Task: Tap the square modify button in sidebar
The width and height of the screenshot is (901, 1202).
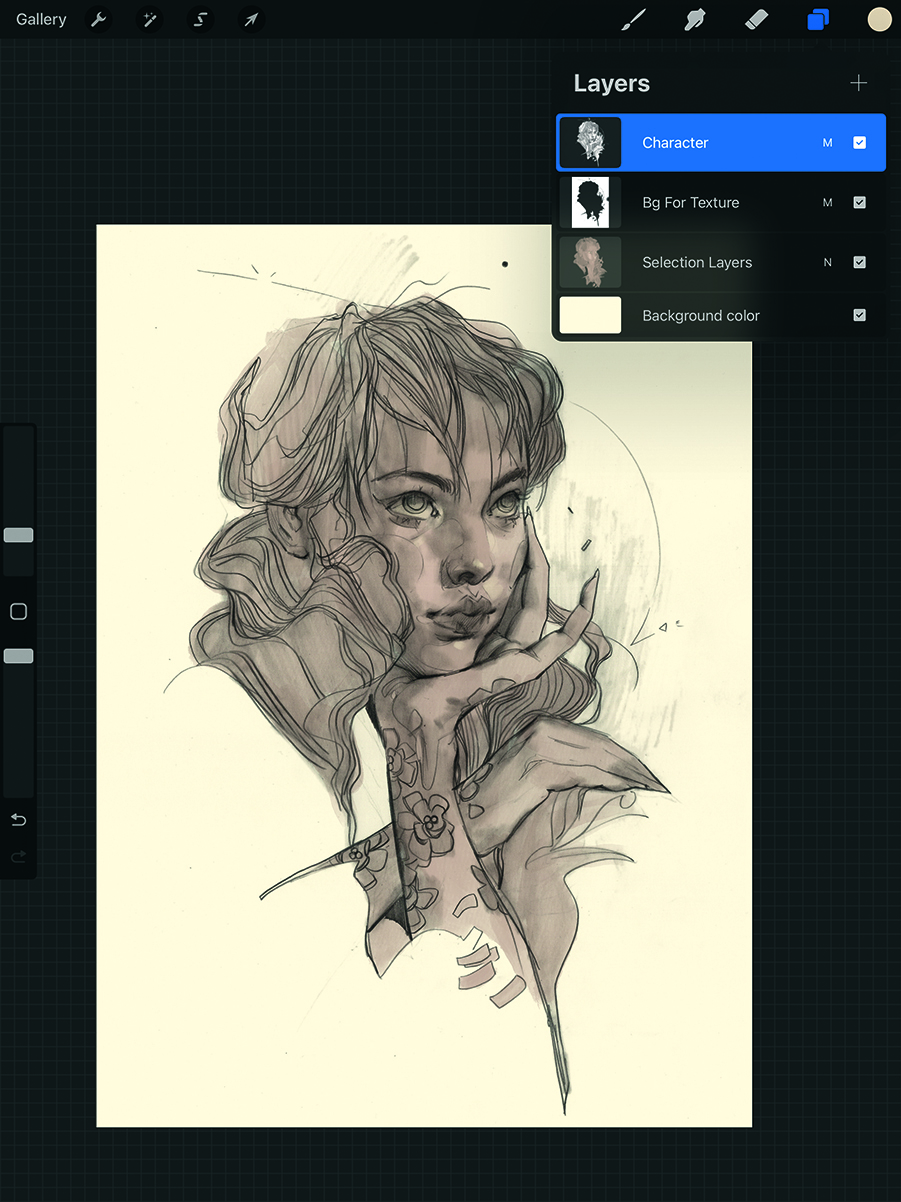Action: [18, 612]
